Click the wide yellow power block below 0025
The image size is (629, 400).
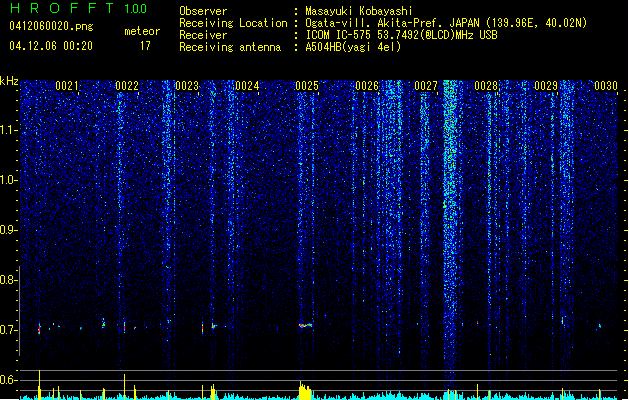pos(305,391)
